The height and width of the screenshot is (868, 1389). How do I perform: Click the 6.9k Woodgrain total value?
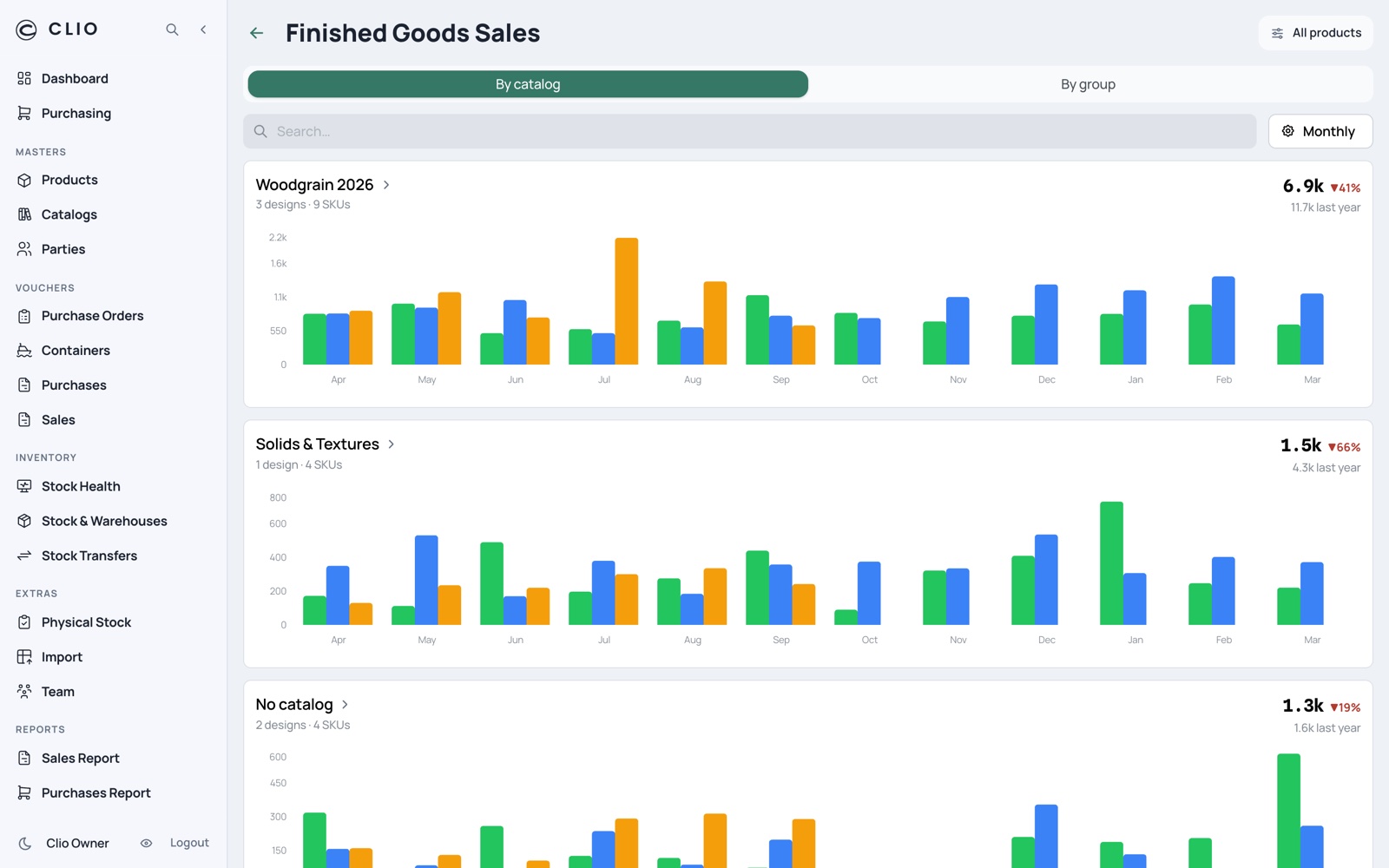point(1303,186)
